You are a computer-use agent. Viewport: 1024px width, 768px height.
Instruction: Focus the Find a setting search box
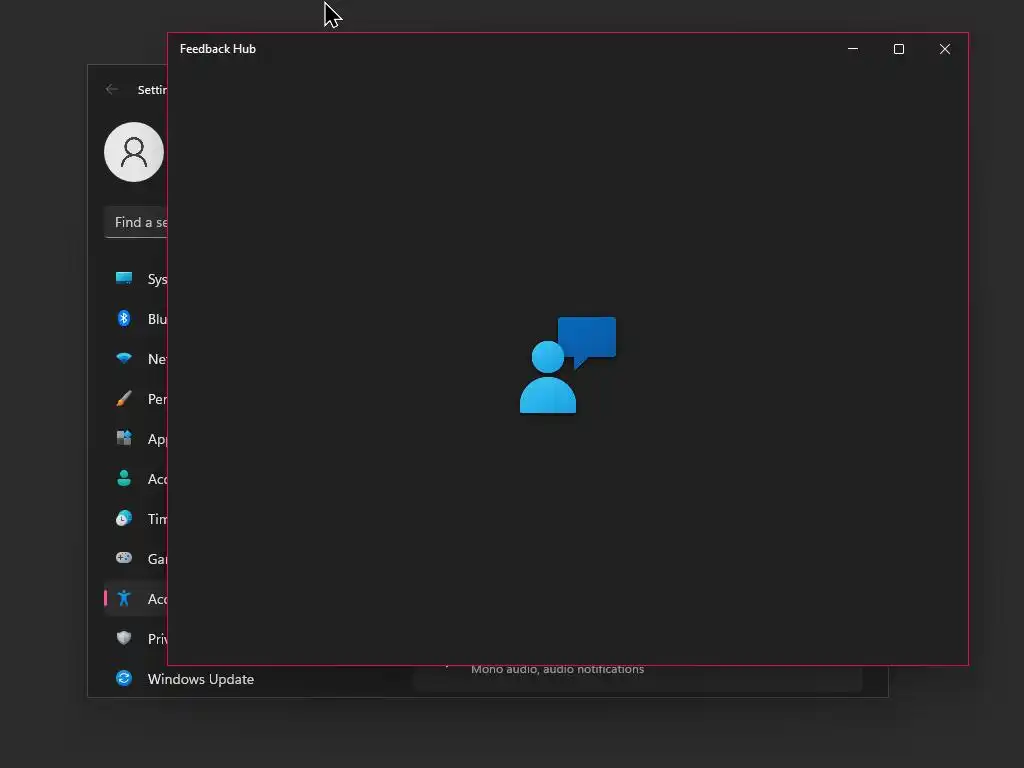pos(136,222)
